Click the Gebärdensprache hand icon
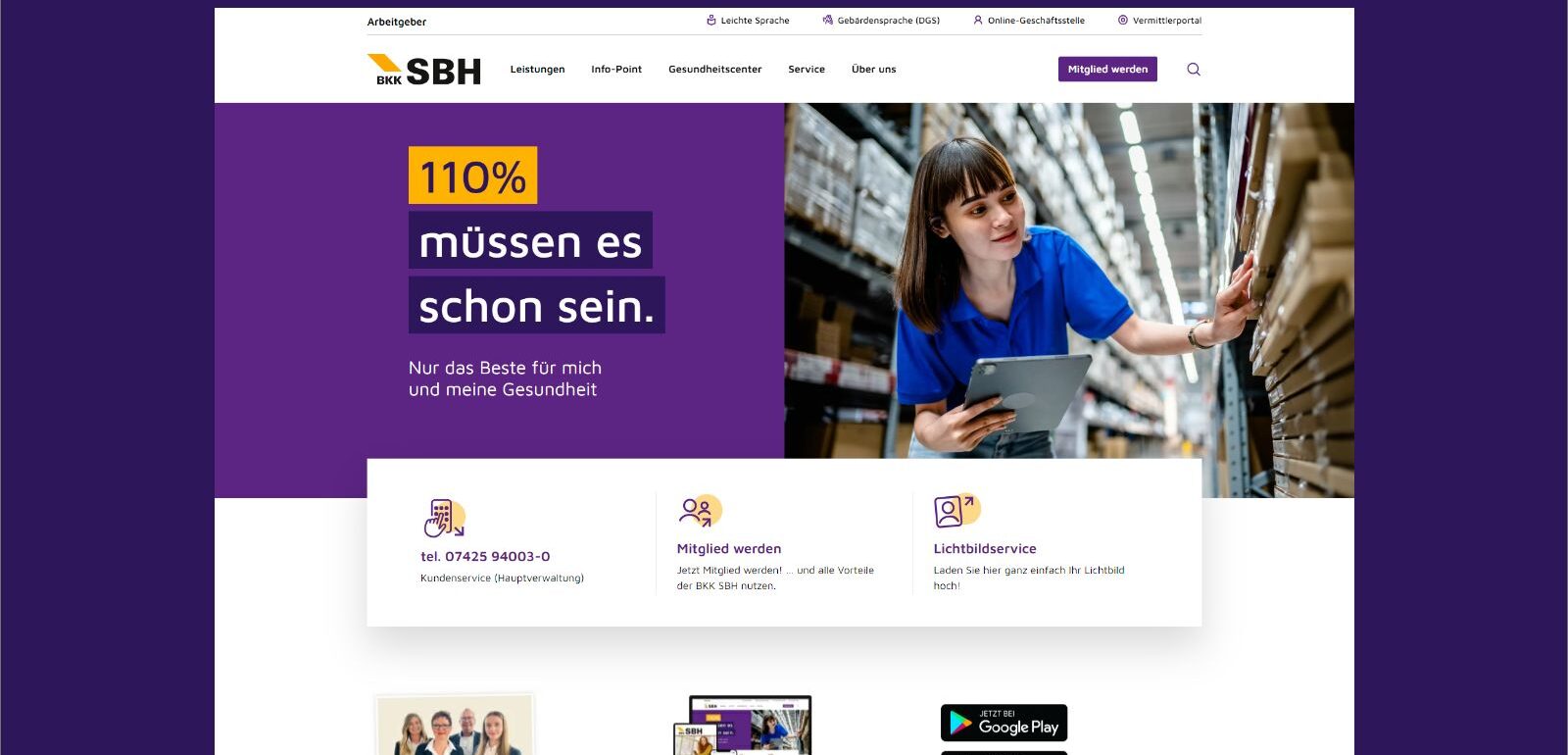The width and height of the screenshot is (1568, 755). 828,20
